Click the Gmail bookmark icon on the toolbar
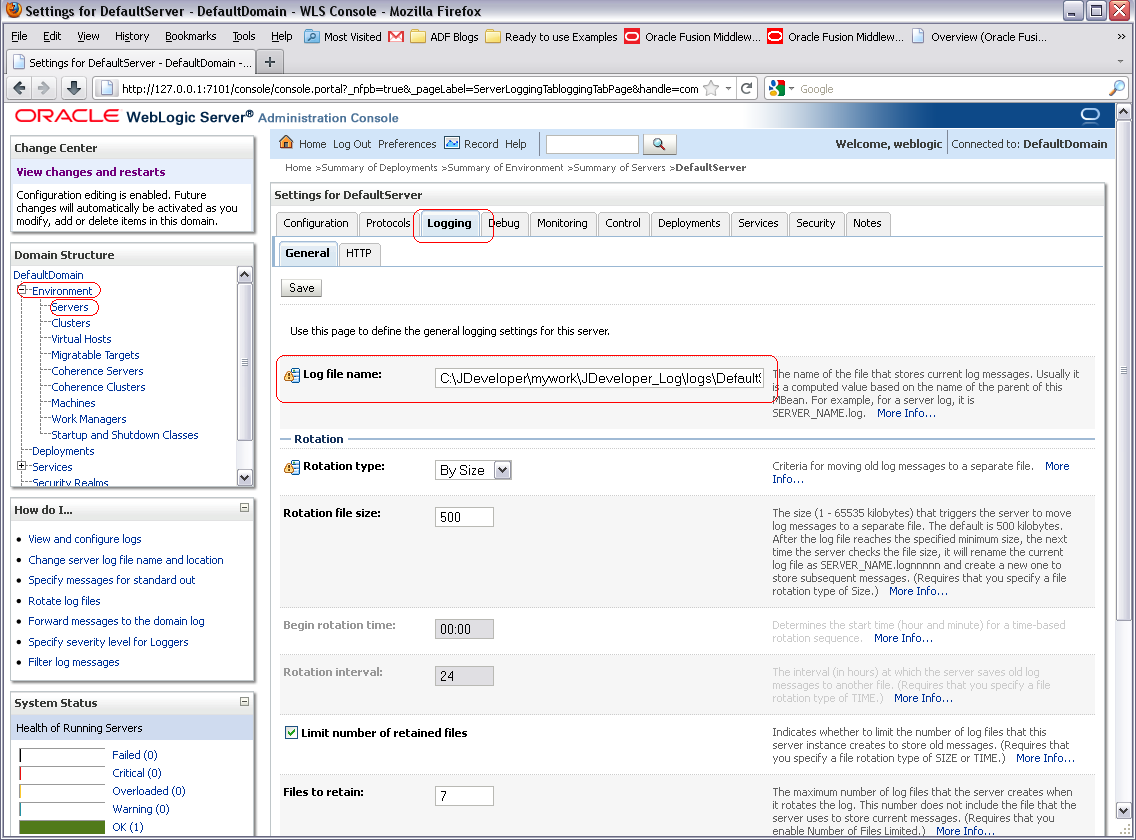 (395, 36)
